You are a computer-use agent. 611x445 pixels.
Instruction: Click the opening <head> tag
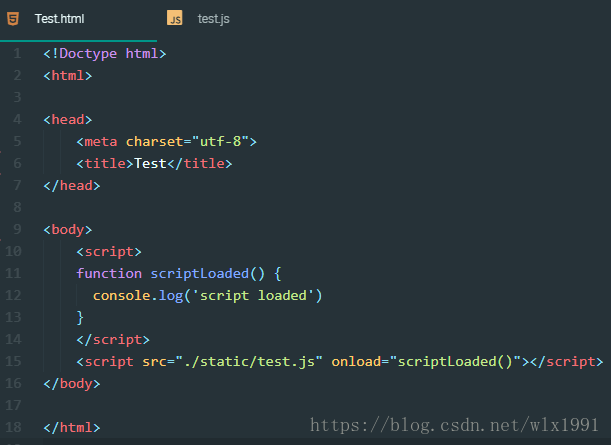pos(68,120)
